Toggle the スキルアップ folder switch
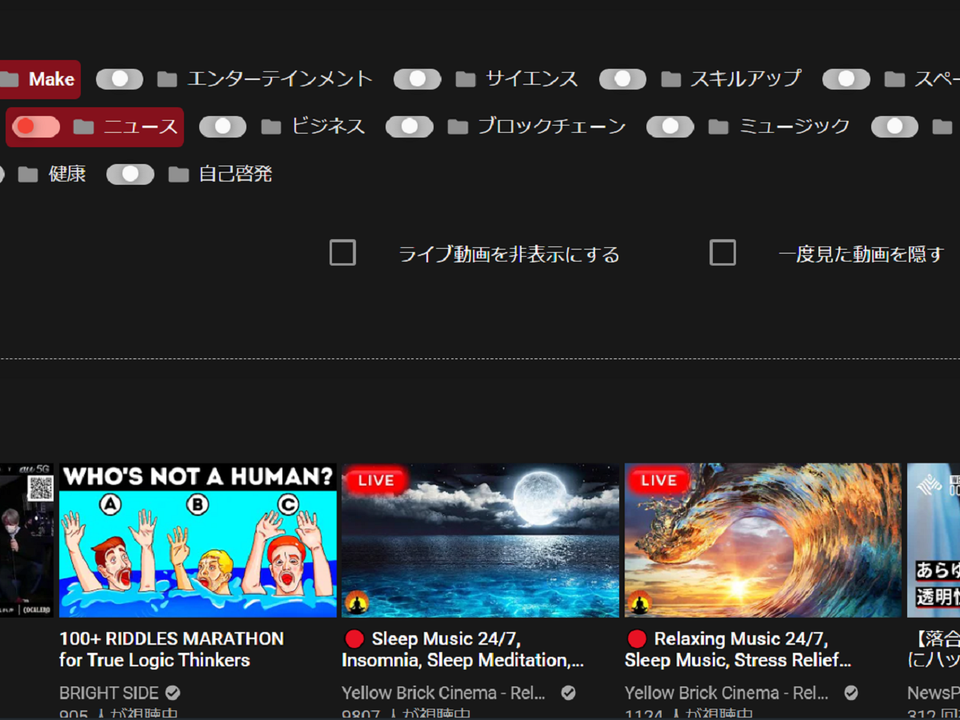The image size is (960, 720). click(x=623, y=79)
